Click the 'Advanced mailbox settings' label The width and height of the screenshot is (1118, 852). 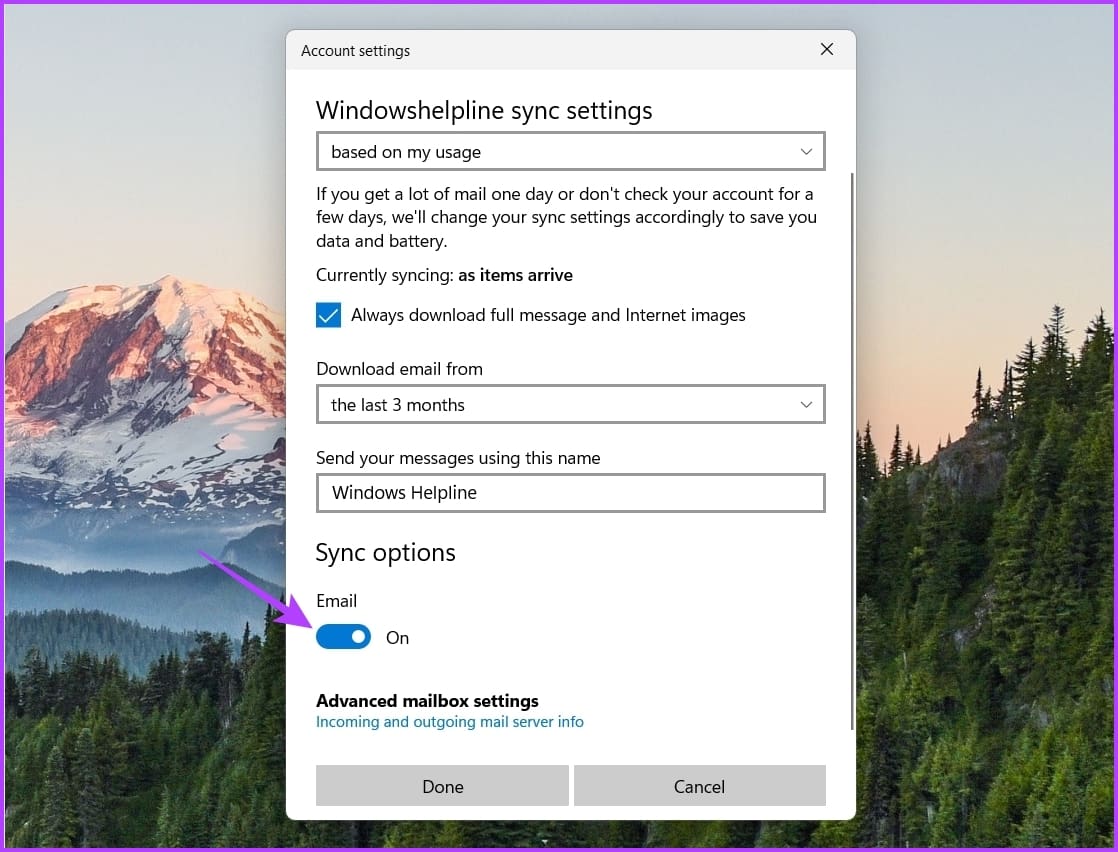pyautogui.click(x=427, y=701)
